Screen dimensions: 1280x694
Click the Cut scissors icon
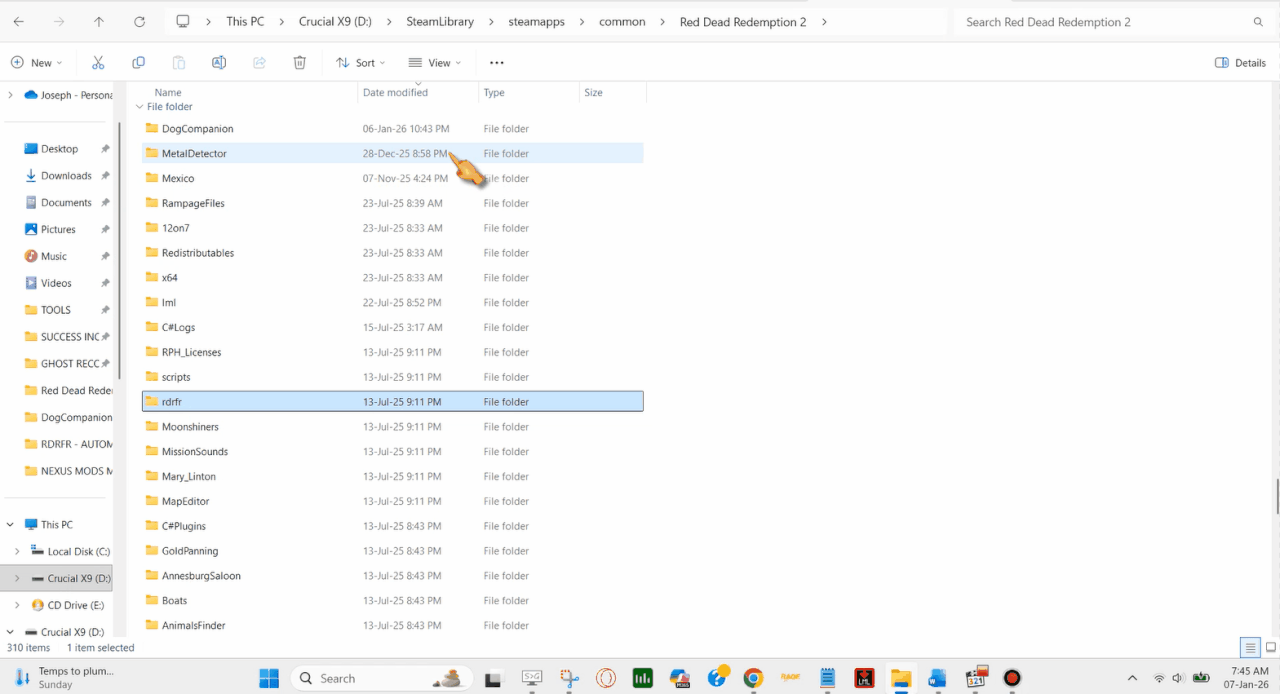[x=98, y=62]
